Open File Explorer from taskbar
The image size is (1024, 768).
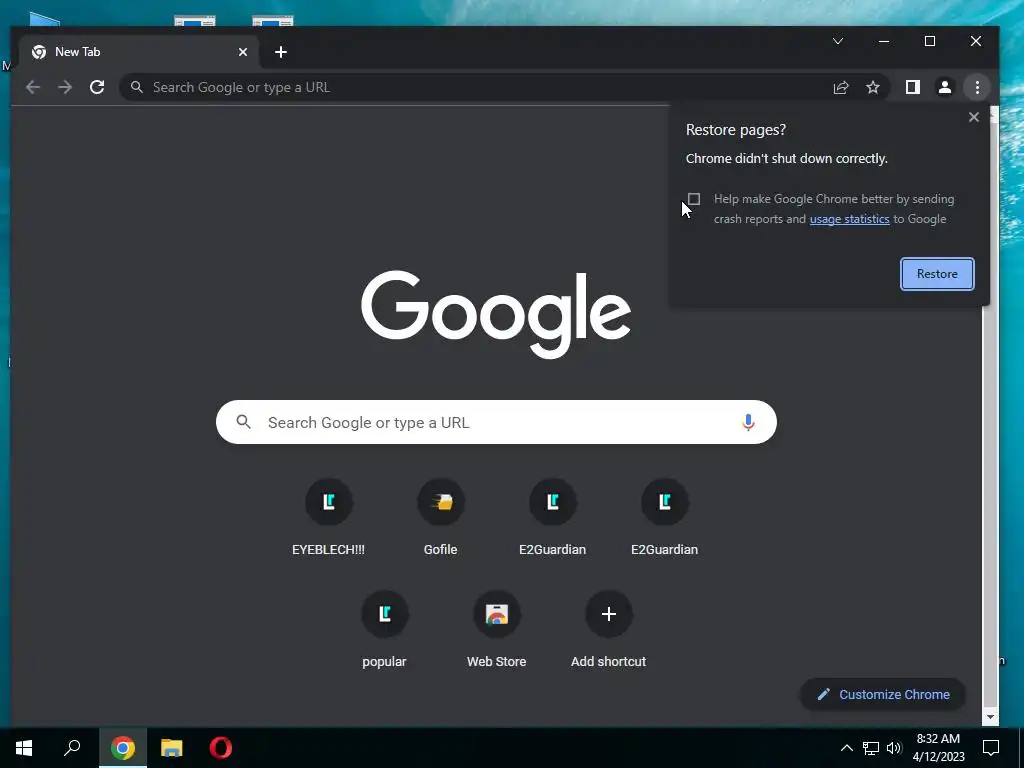172,748
